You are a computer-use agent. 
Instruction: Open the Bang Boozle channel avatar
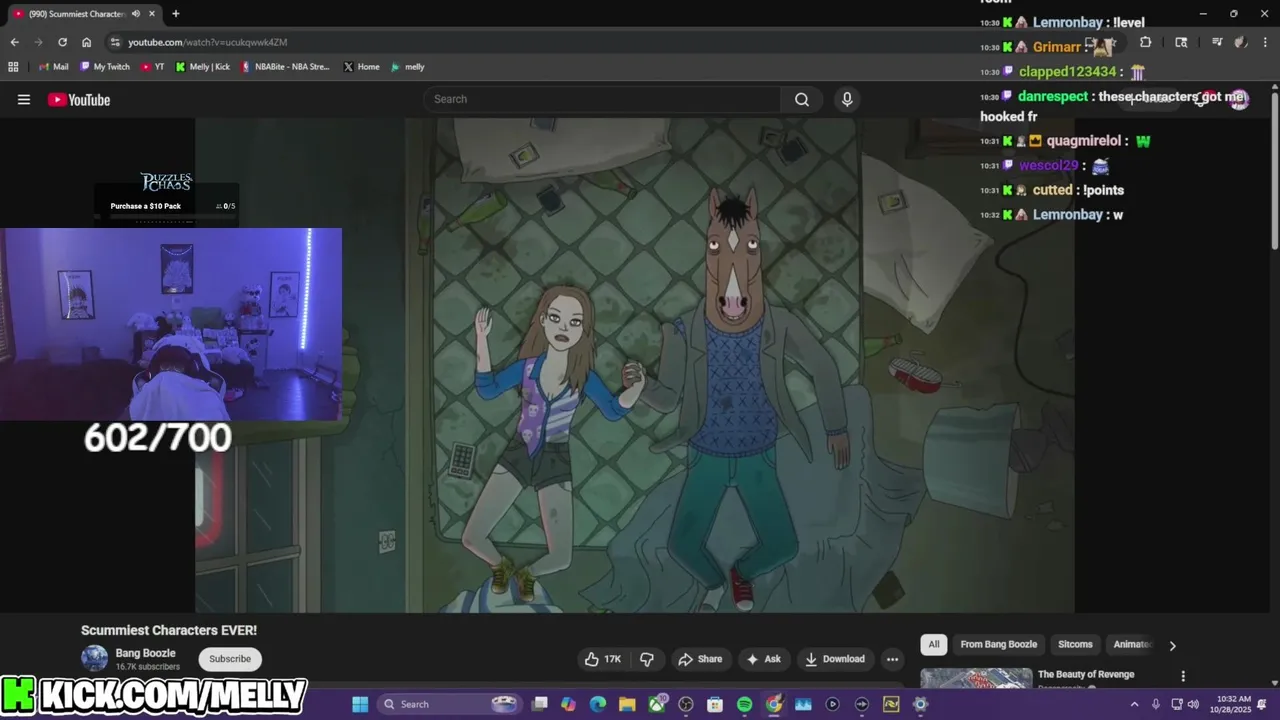[94, 658]
